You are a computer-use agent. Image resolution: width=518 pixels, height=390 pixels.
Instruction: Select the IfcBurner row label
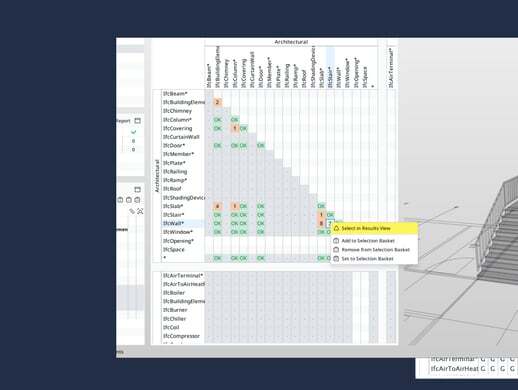[175, 310]
